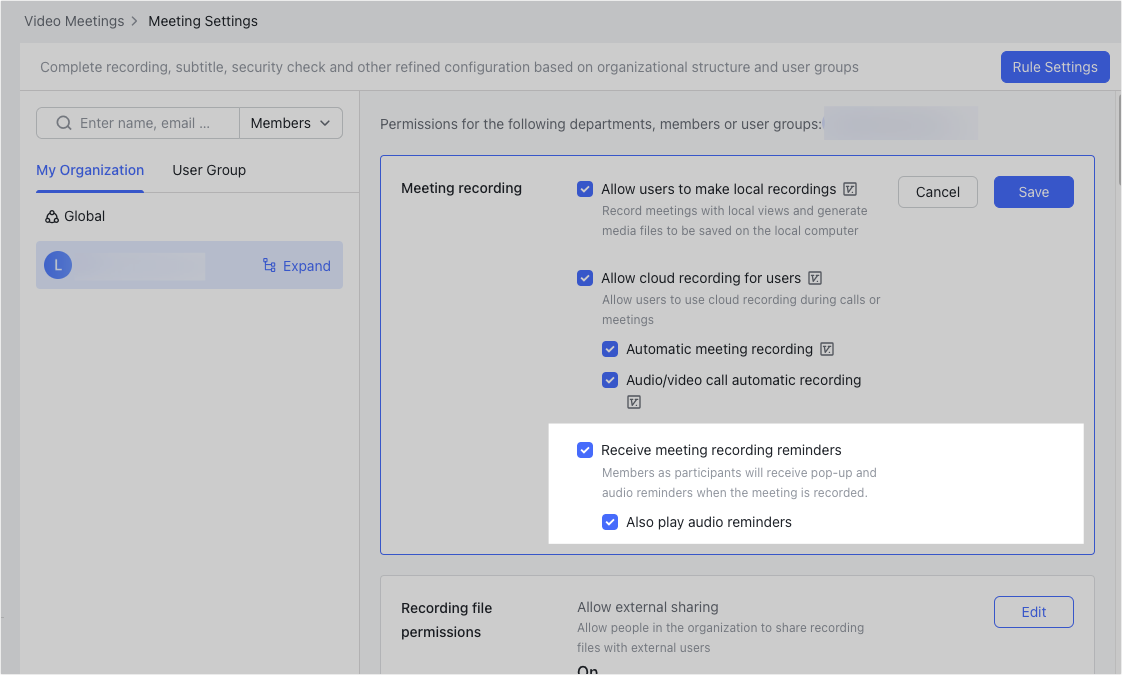The image size is (1122, 675).
Task: Uncheck Allow users to make local recordings
Action: [585, 189]
